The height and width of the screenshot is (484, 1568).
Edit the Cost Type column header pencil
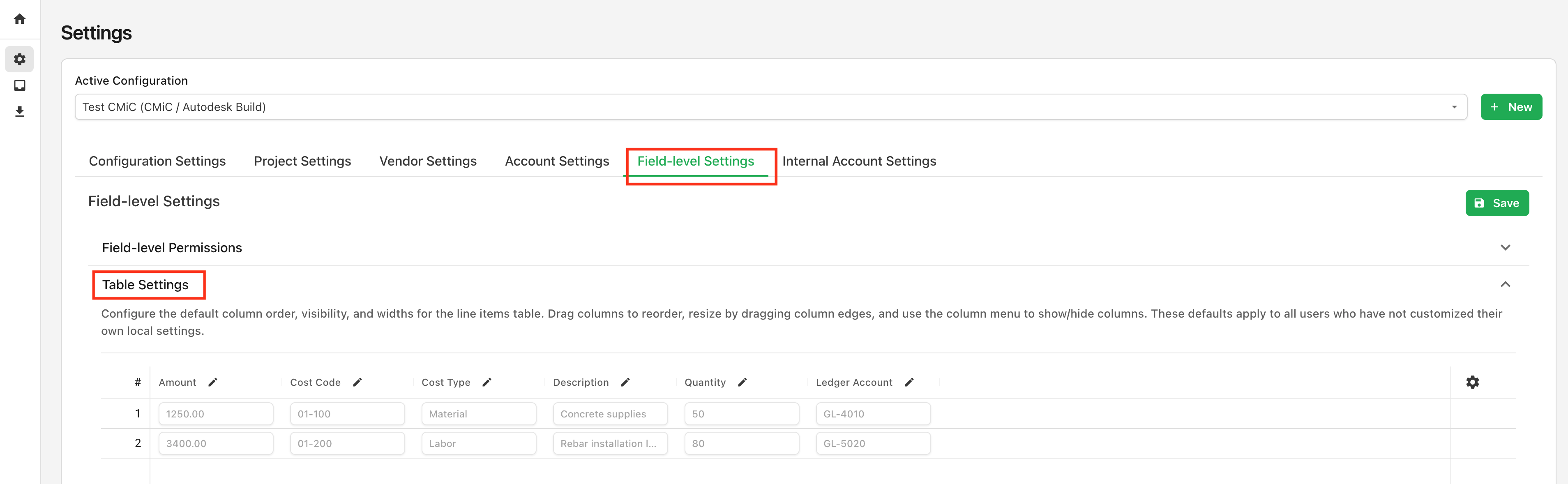click(x=487, y=383)
